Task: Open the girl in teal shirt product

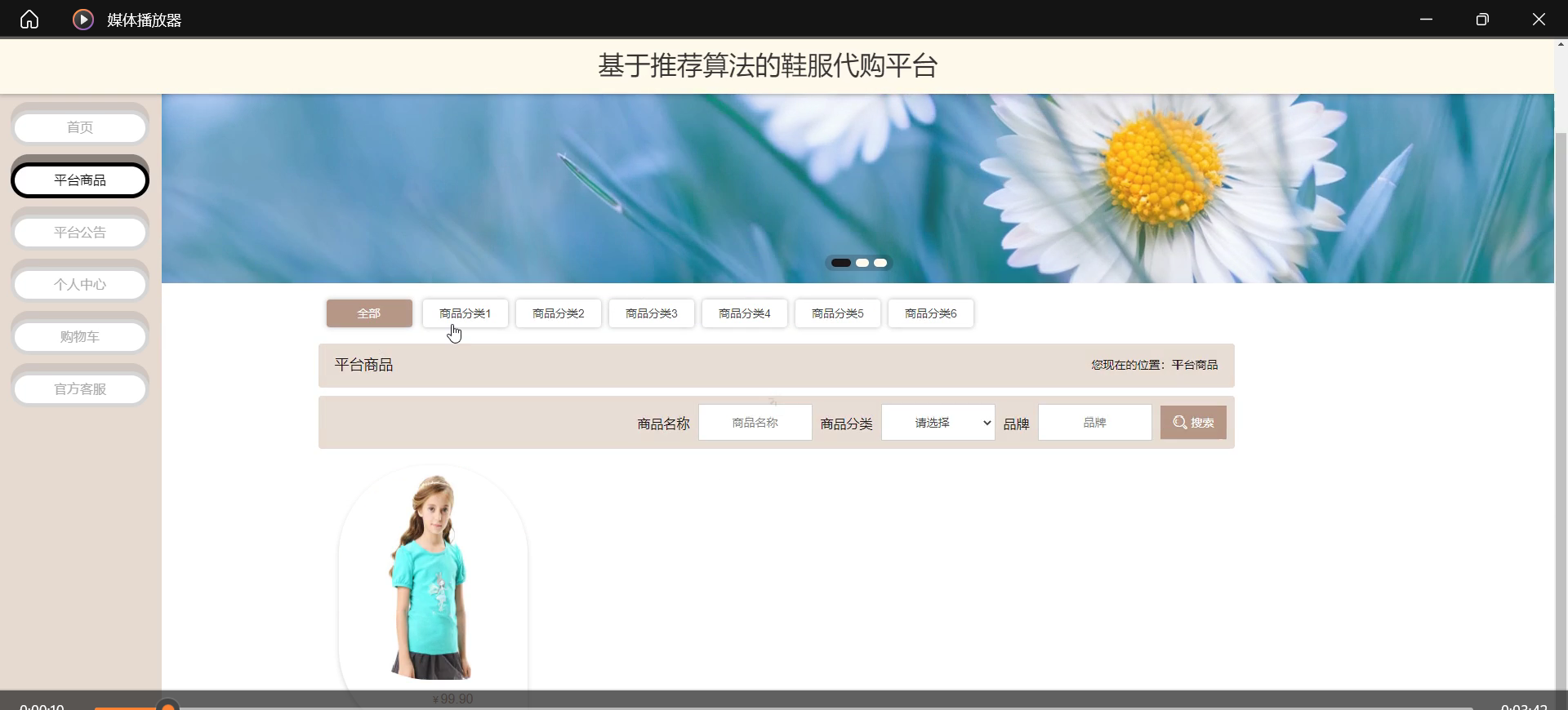Action: (x=433, y=577)
